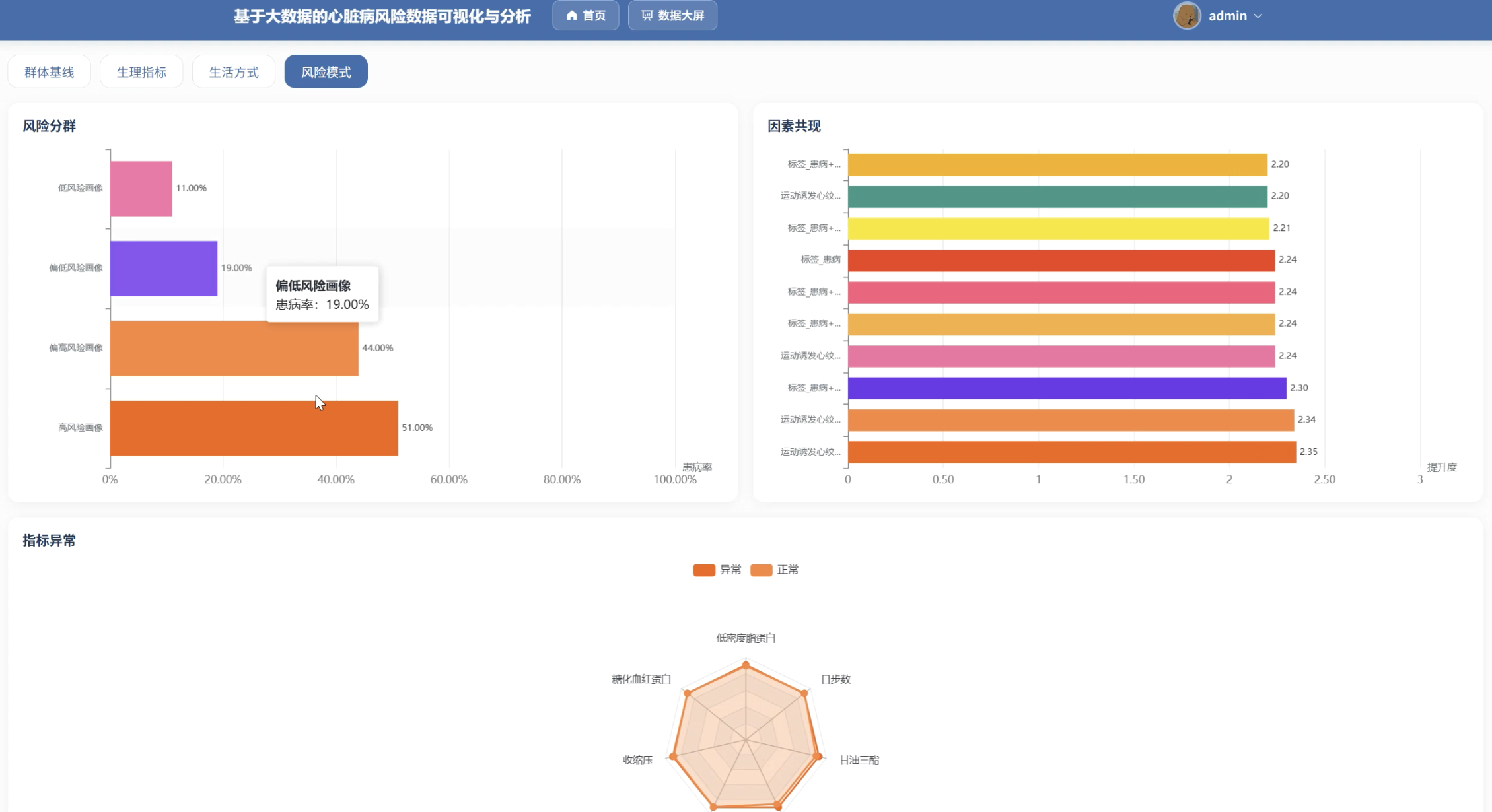1492x812 pixels.
Task: Click the 11.00% value label
Action: [x=191, y=188]
